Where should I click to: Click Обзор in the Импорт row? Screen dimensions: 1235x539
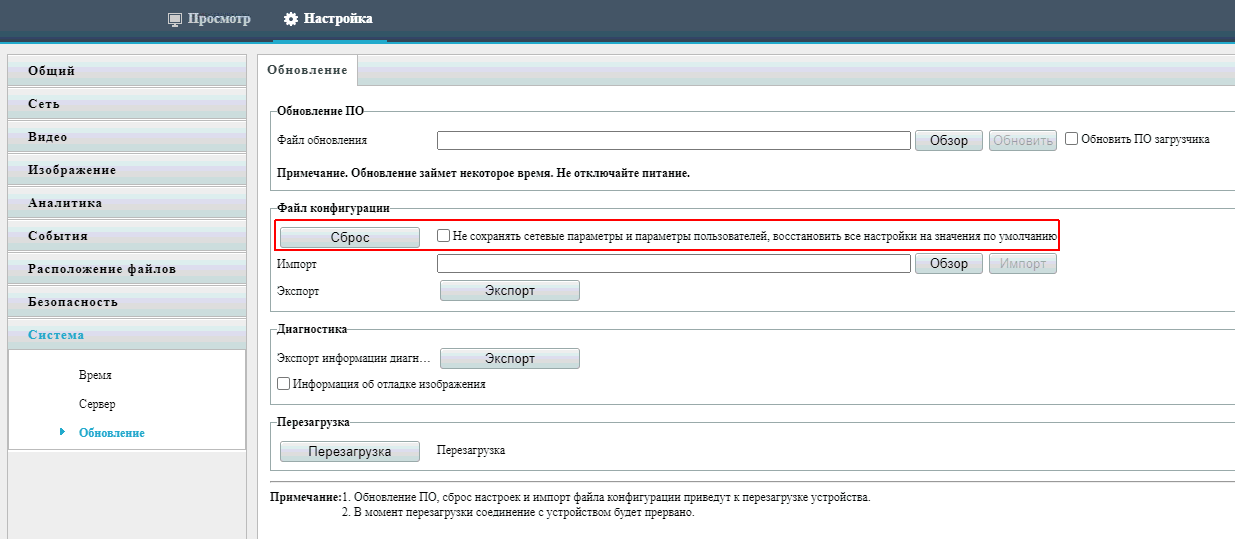pyautogui.click(x=949, y=264)
